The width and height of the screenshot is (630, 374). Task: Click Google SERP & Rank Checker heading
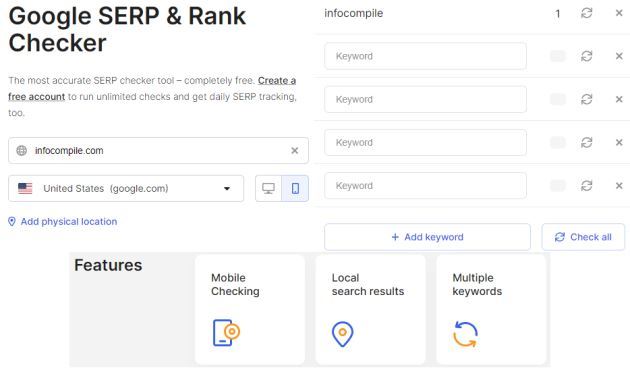tap(127, 29)
